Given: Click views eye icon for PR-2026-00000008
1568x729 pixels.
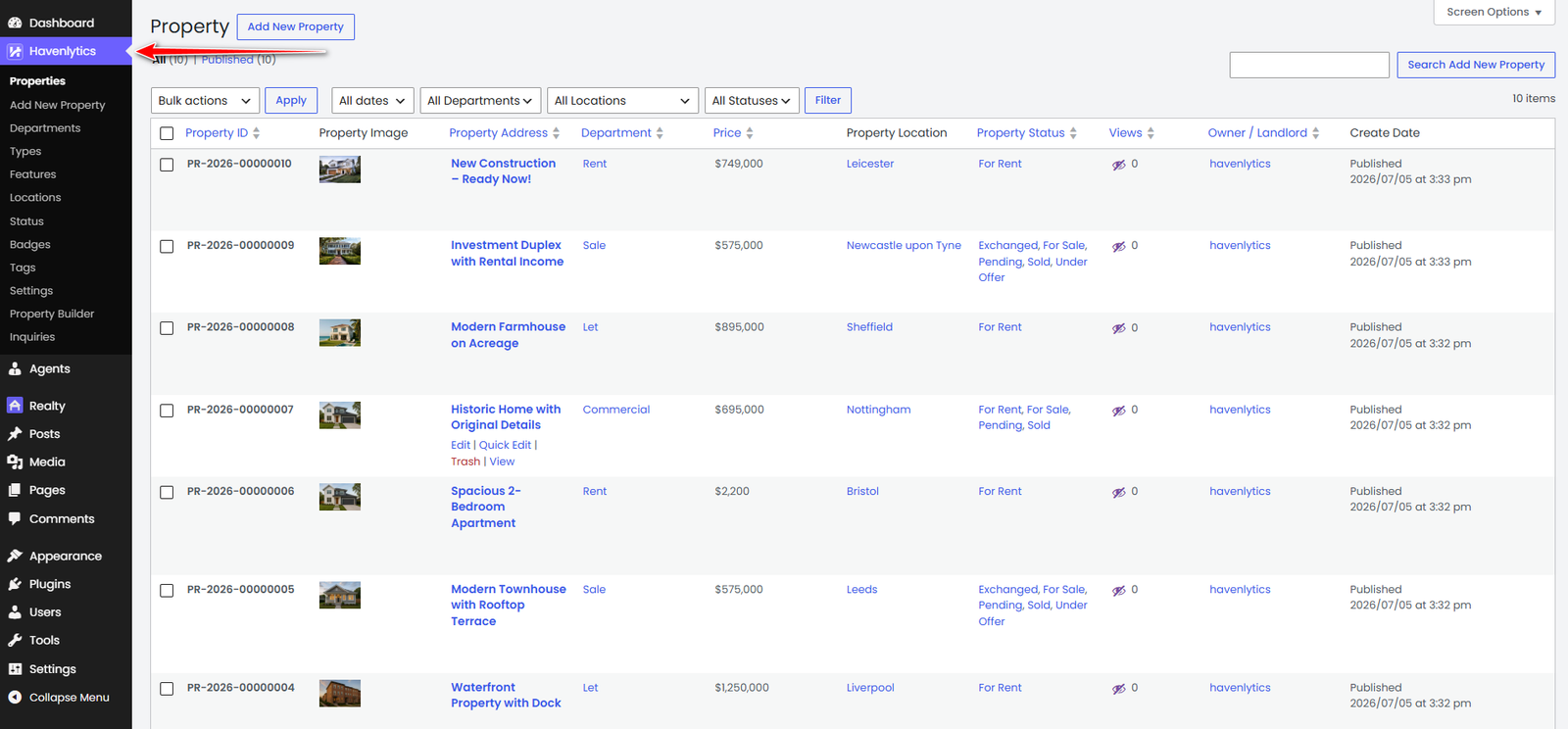Looking at the screenshot, I should (x=1118, y=328).
